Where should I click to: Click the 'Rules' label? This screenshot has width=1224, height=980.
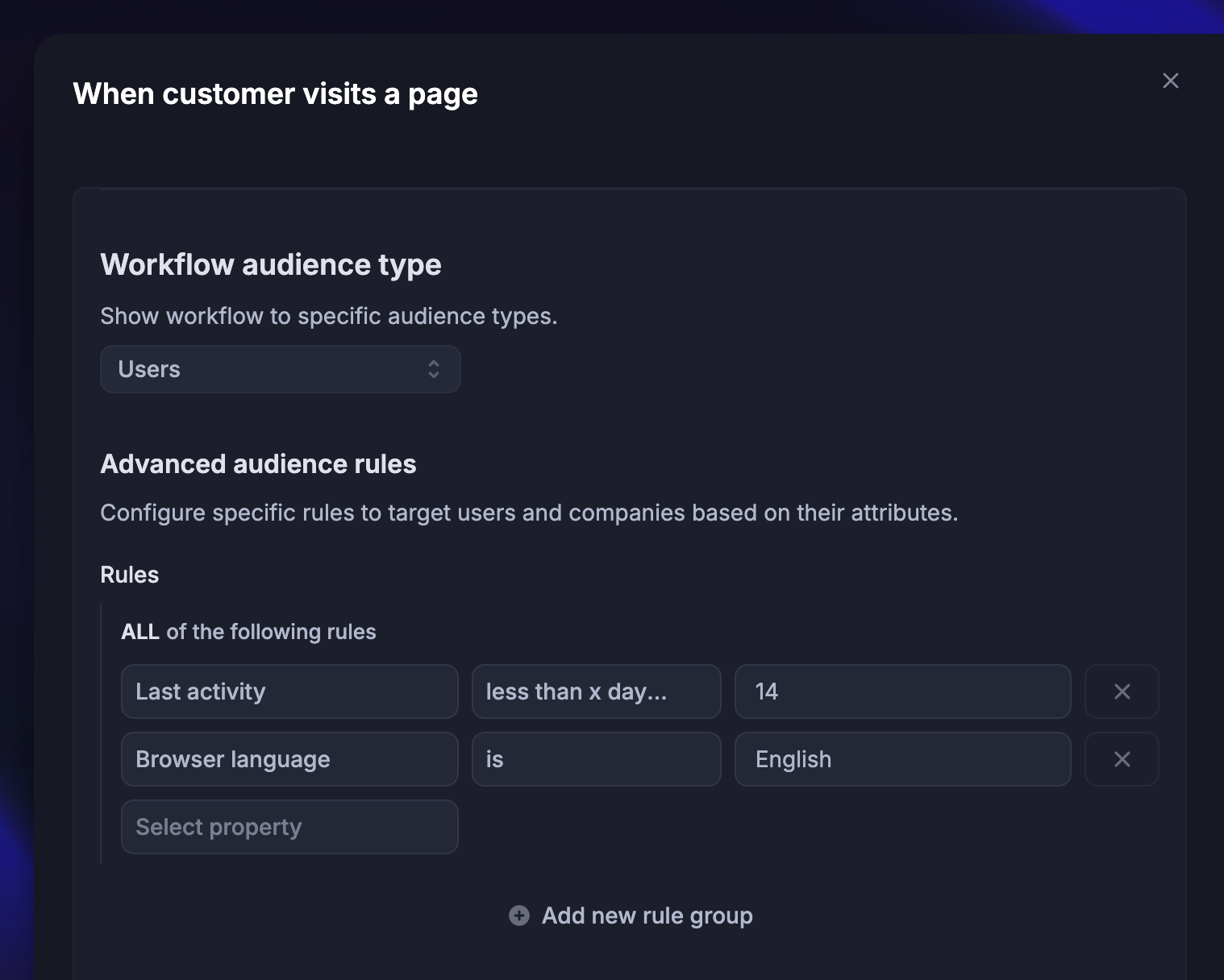pyautogui.click(x=130, y=575)
